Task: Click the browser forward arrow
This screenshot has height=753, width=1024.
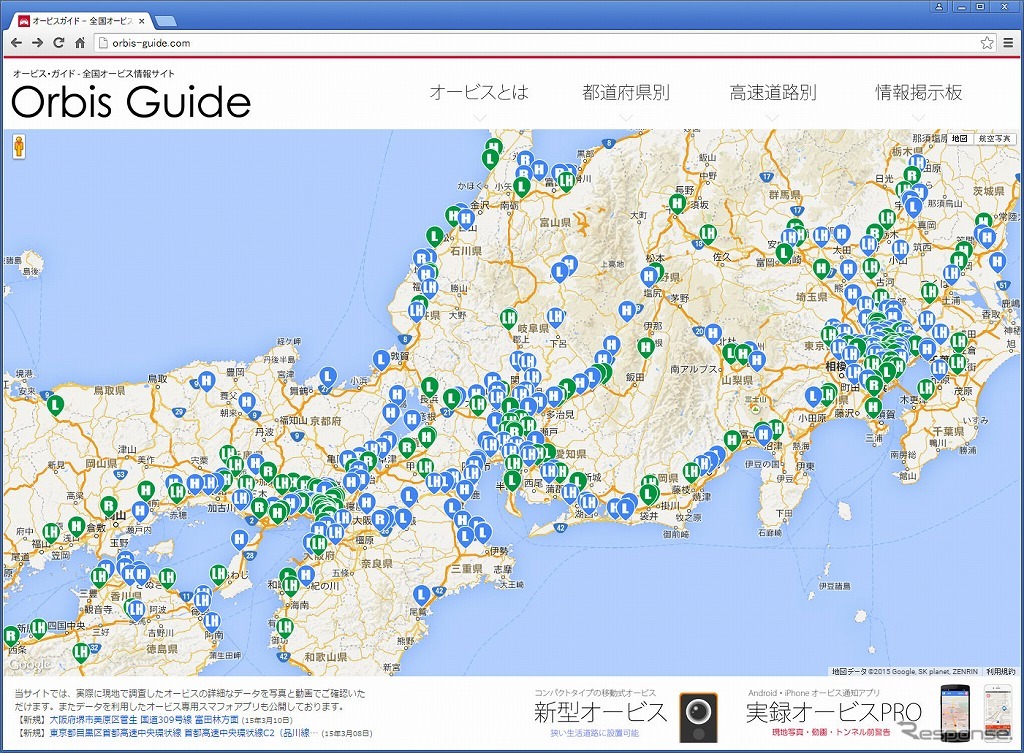Action: pos(37,43)
